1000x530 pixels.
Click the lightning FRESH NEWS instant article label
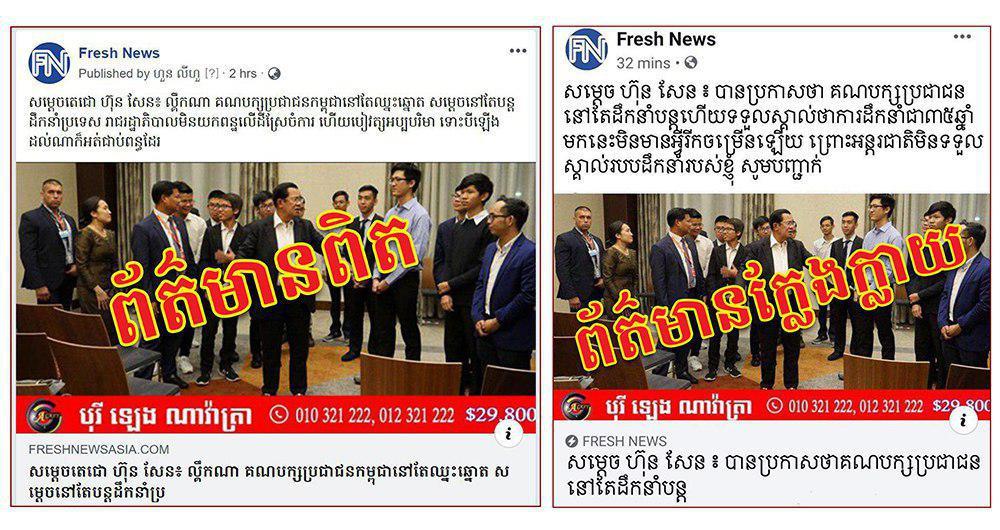click(617, 441)
